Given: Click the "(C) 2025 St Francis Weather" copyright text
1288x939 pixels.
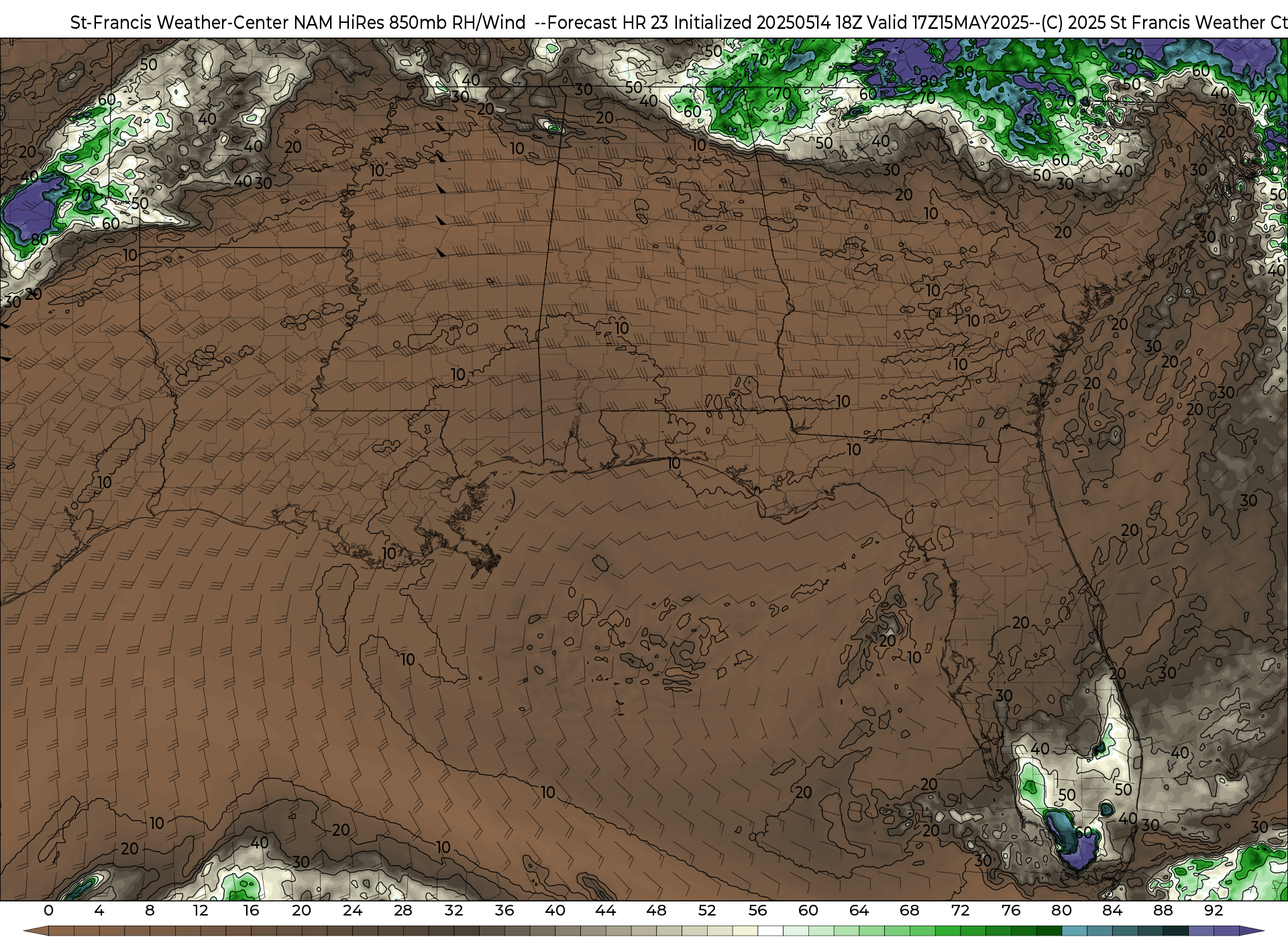Looking at the screenshot, I should pyautogui.click(x=1152, y=23).
